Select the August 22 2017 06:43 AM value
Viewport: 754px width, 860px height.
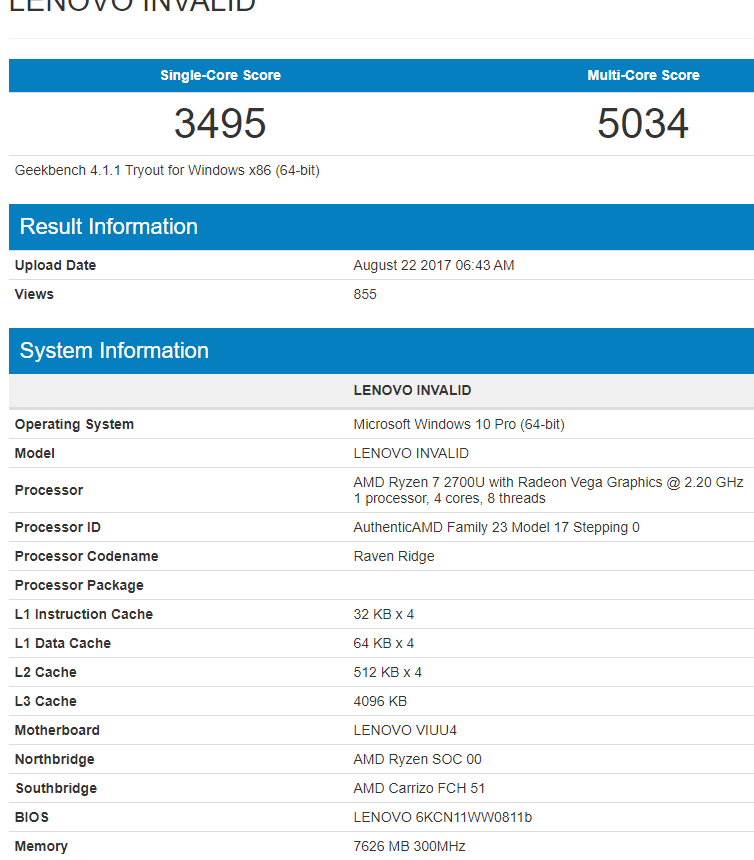click(434, 265)
